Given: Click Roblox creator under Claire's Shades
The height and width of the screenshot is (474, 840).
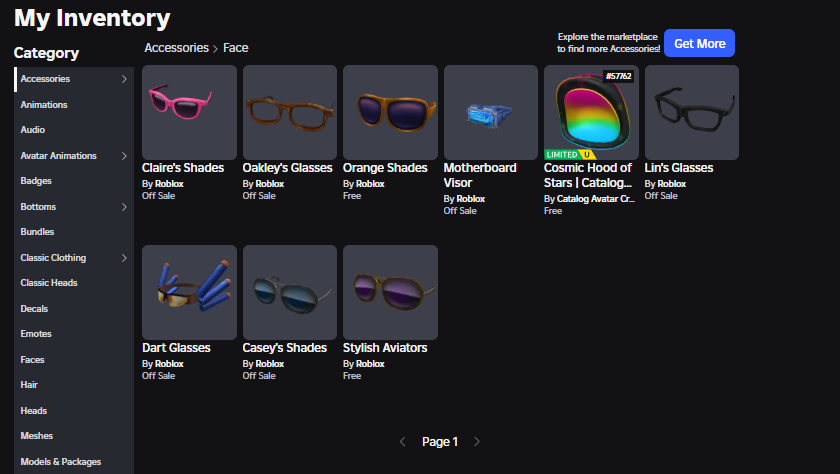Looking at the screenshot, I should pyautogui.click(x=169, y=184).
